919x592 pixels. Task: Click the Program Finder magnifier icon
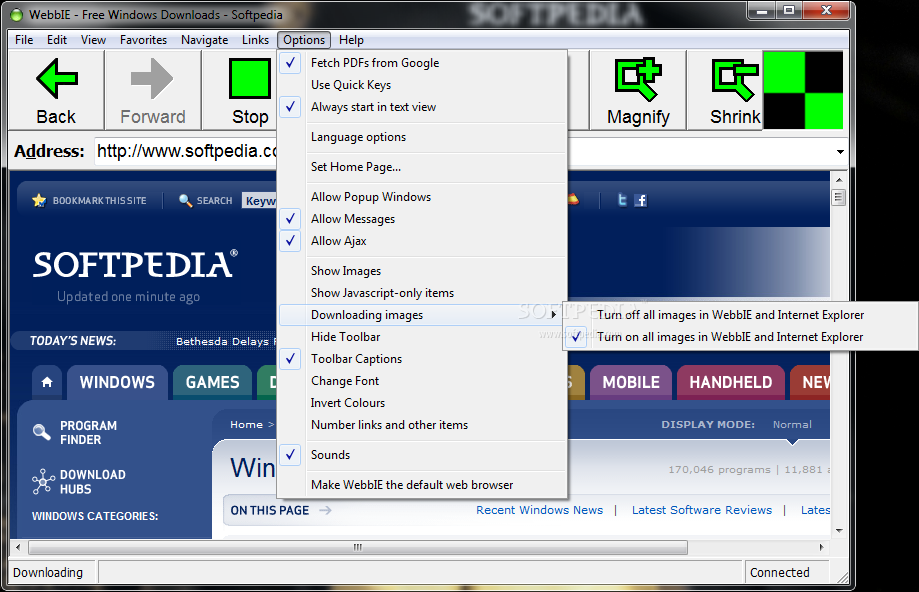coord(42,432)
